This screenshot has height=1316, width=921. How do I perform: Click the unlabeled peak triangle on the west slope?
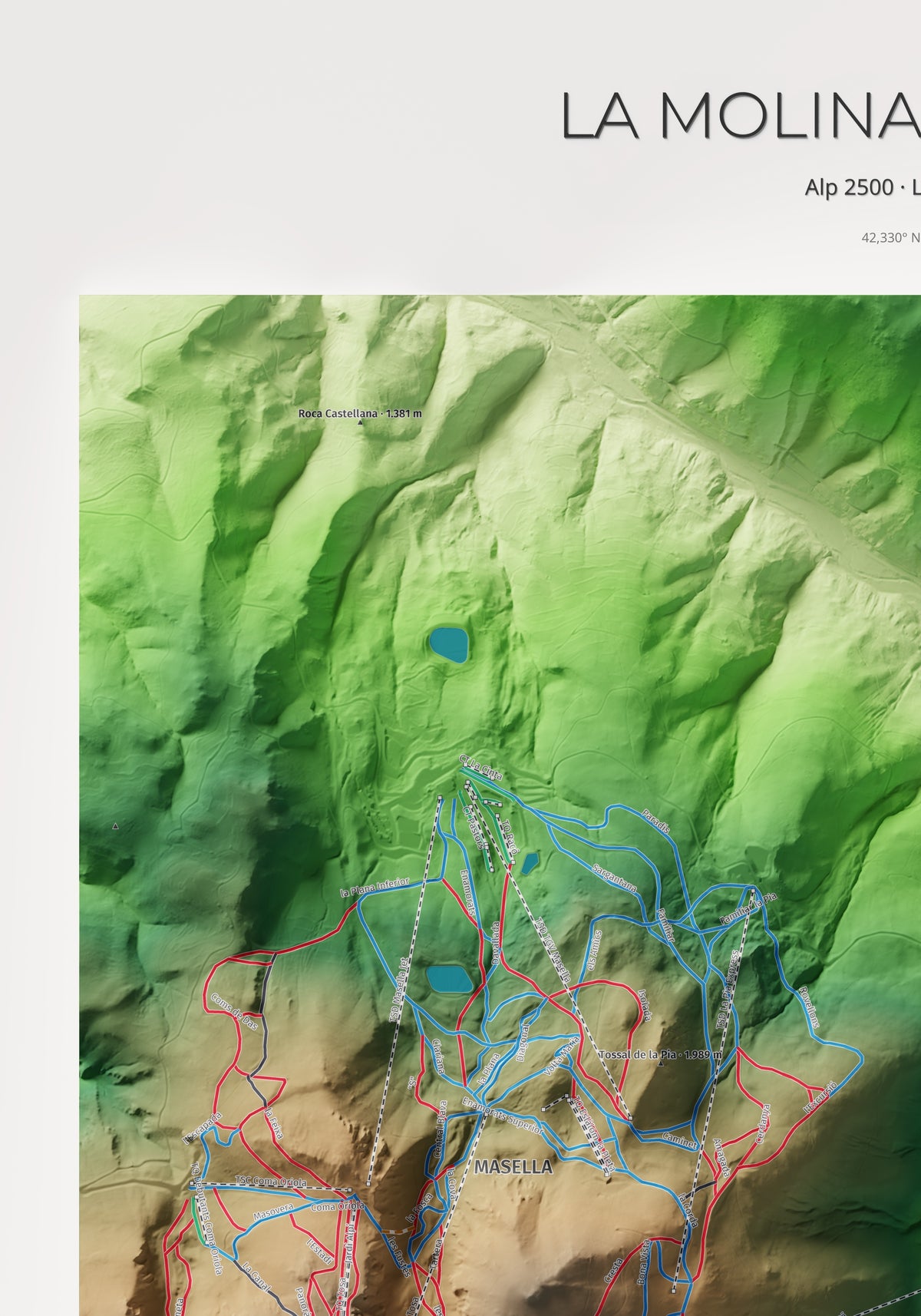tap(116, 826)
